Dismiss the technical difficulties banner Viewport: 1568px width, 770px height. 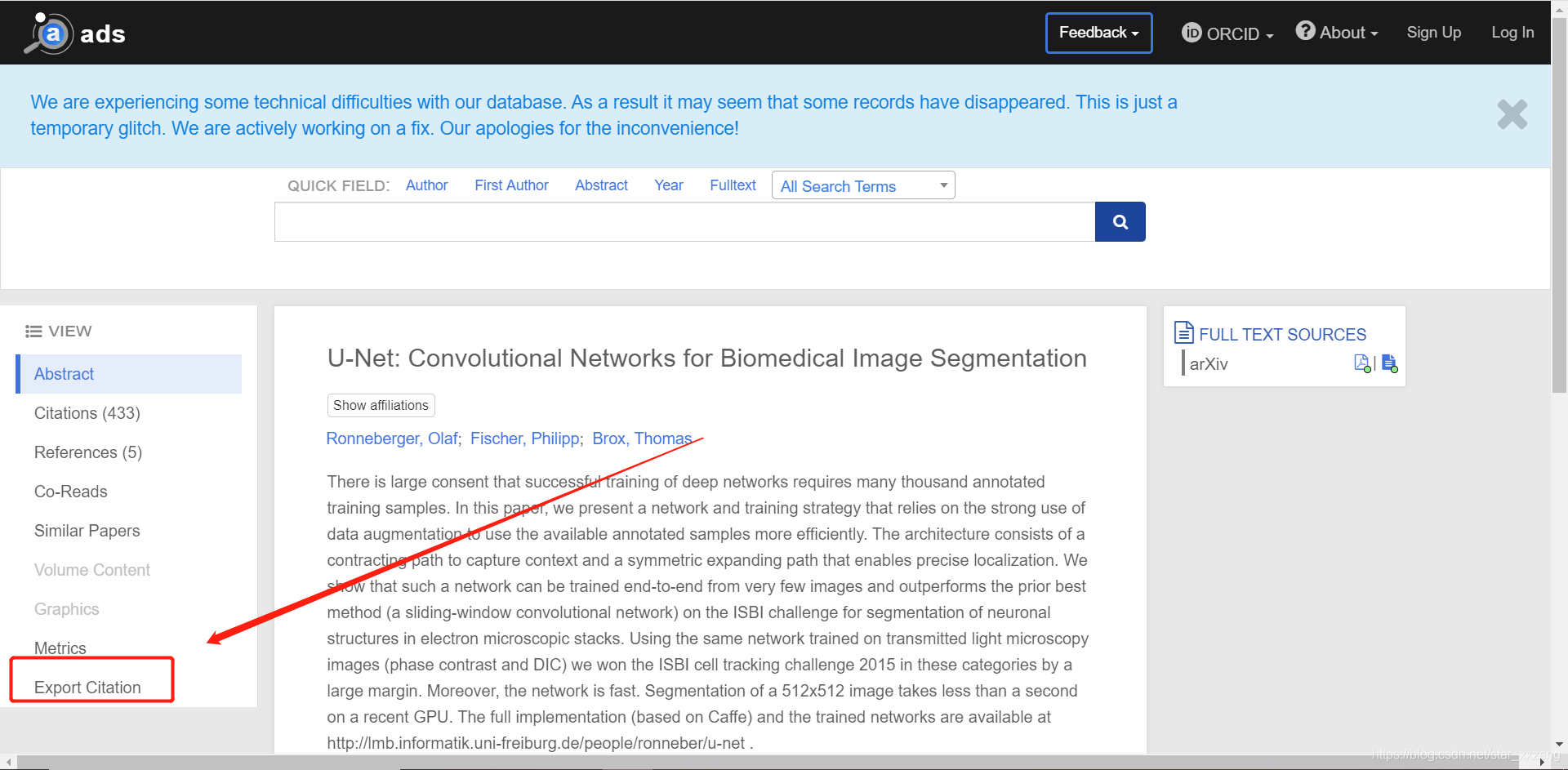[x=1512, y=114]
